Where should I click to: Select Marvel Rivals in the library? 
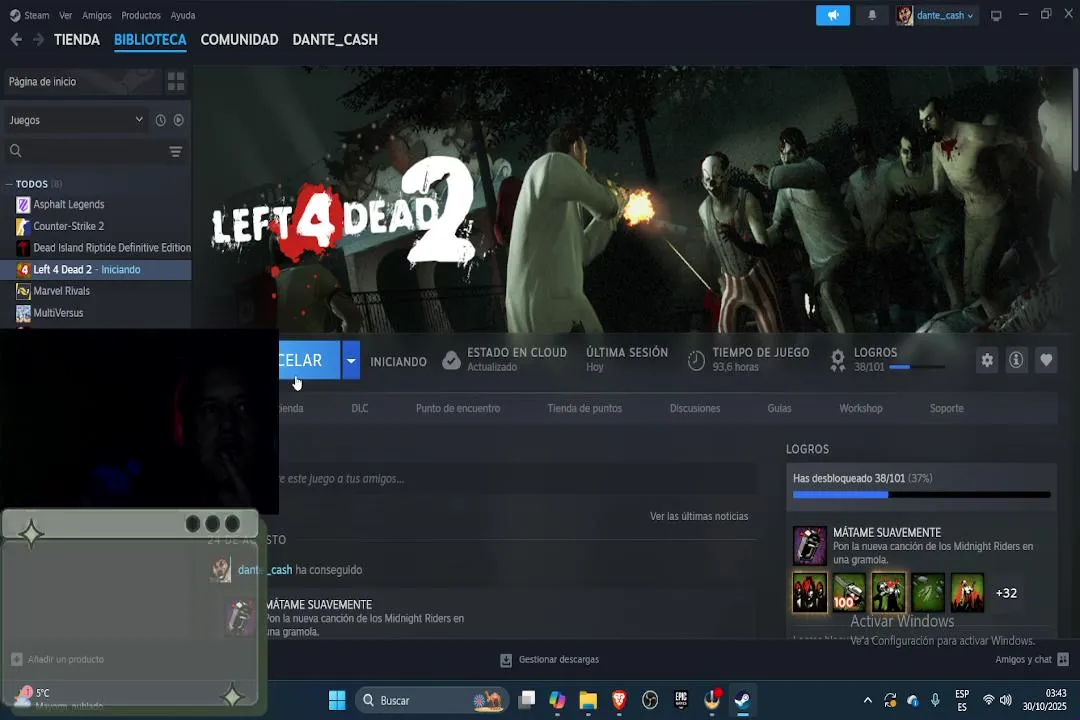click(x=61, y=291)
